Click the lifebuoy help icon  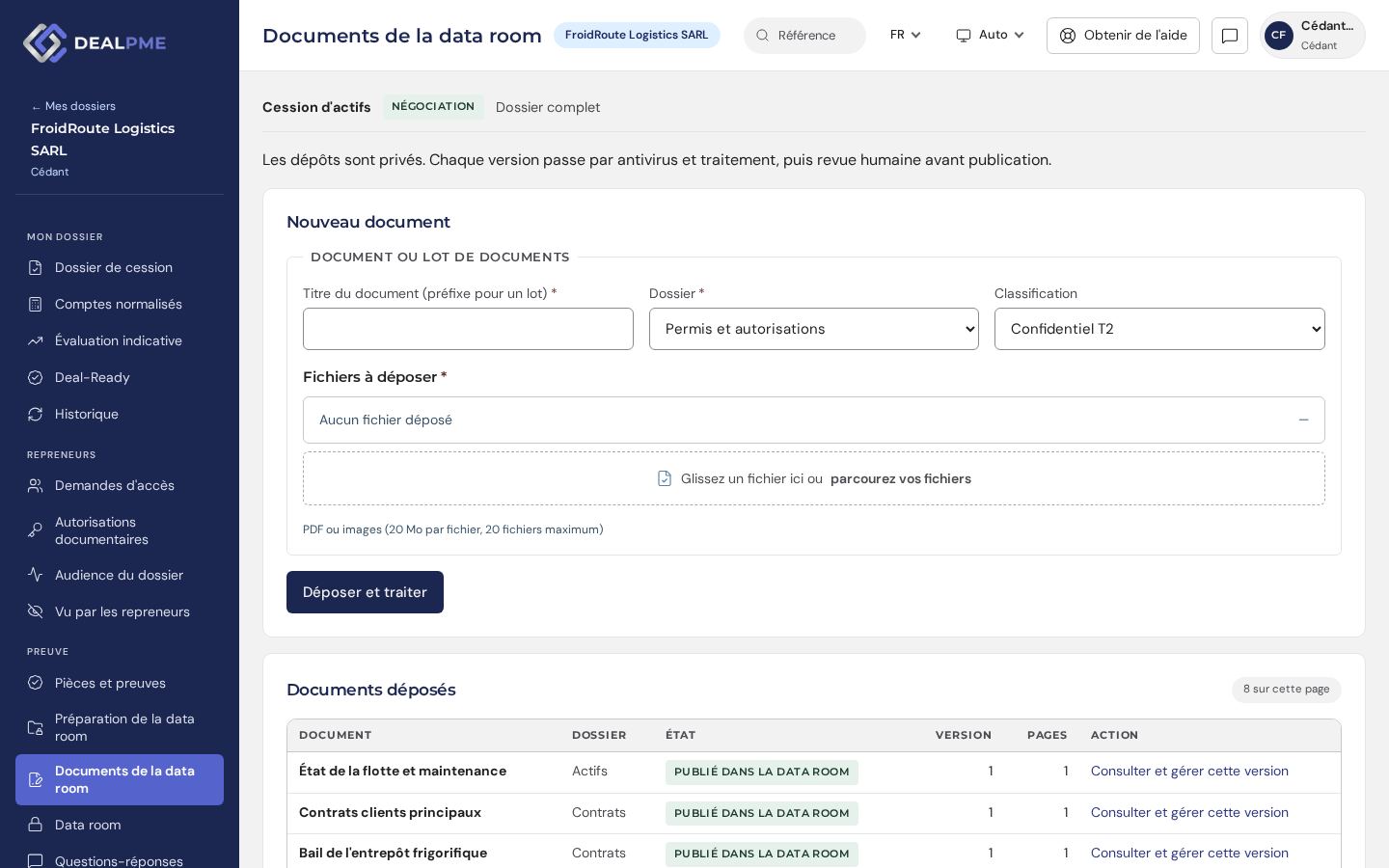click(x=1068, y=36)
